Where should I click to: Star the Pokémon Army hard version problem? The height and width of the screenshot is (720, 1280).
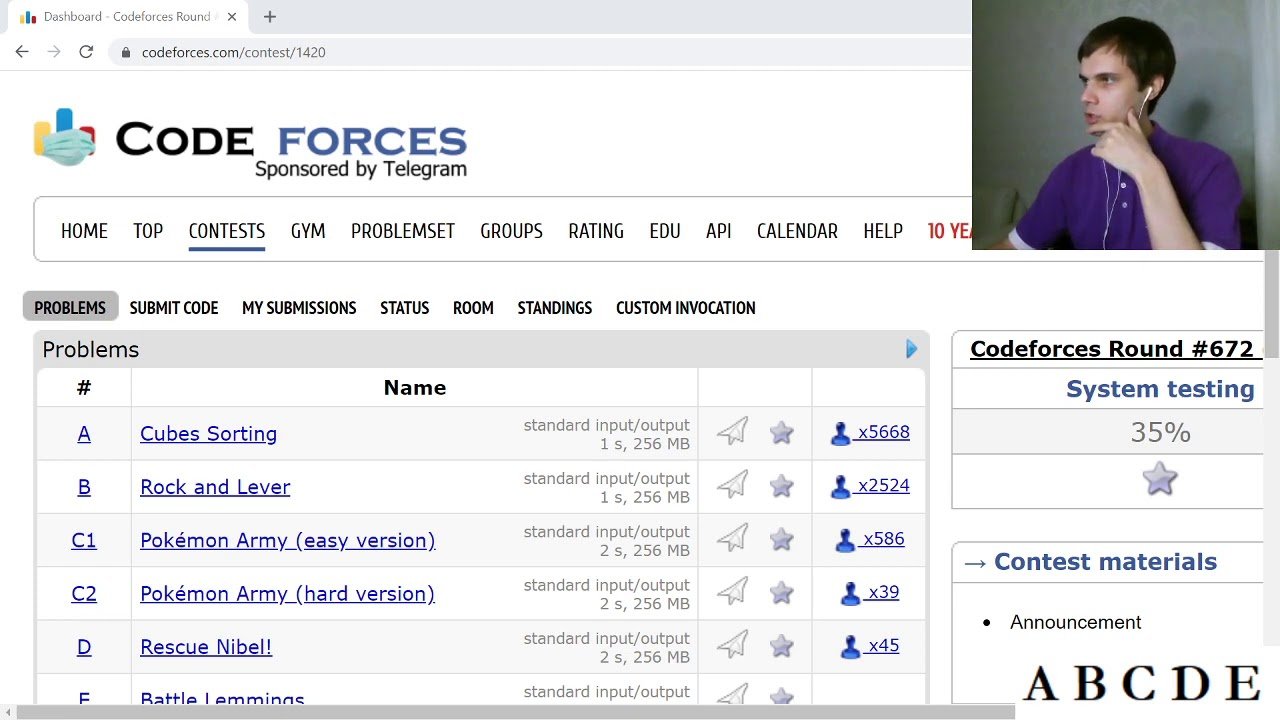click(x=781, y=593)
